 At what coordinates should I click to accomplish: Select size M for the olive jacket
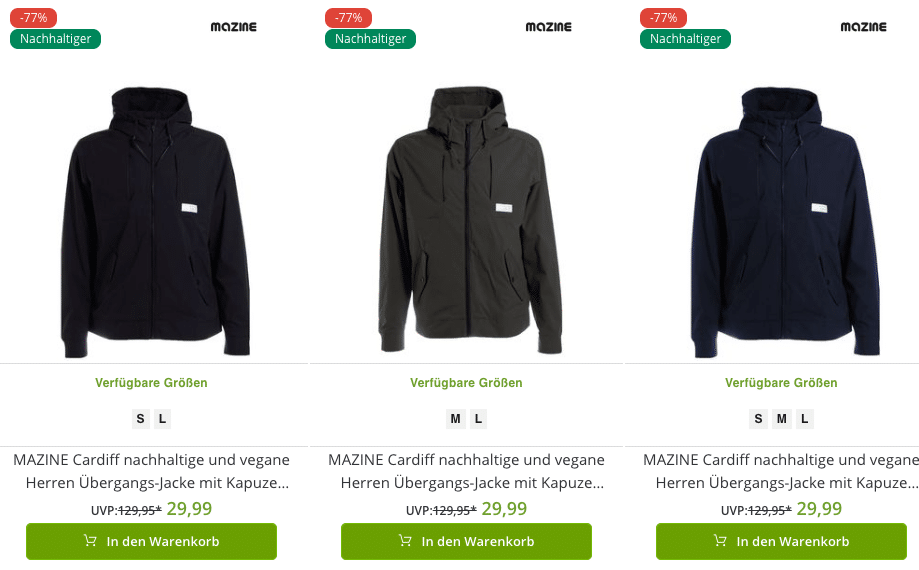pos(455,419)
